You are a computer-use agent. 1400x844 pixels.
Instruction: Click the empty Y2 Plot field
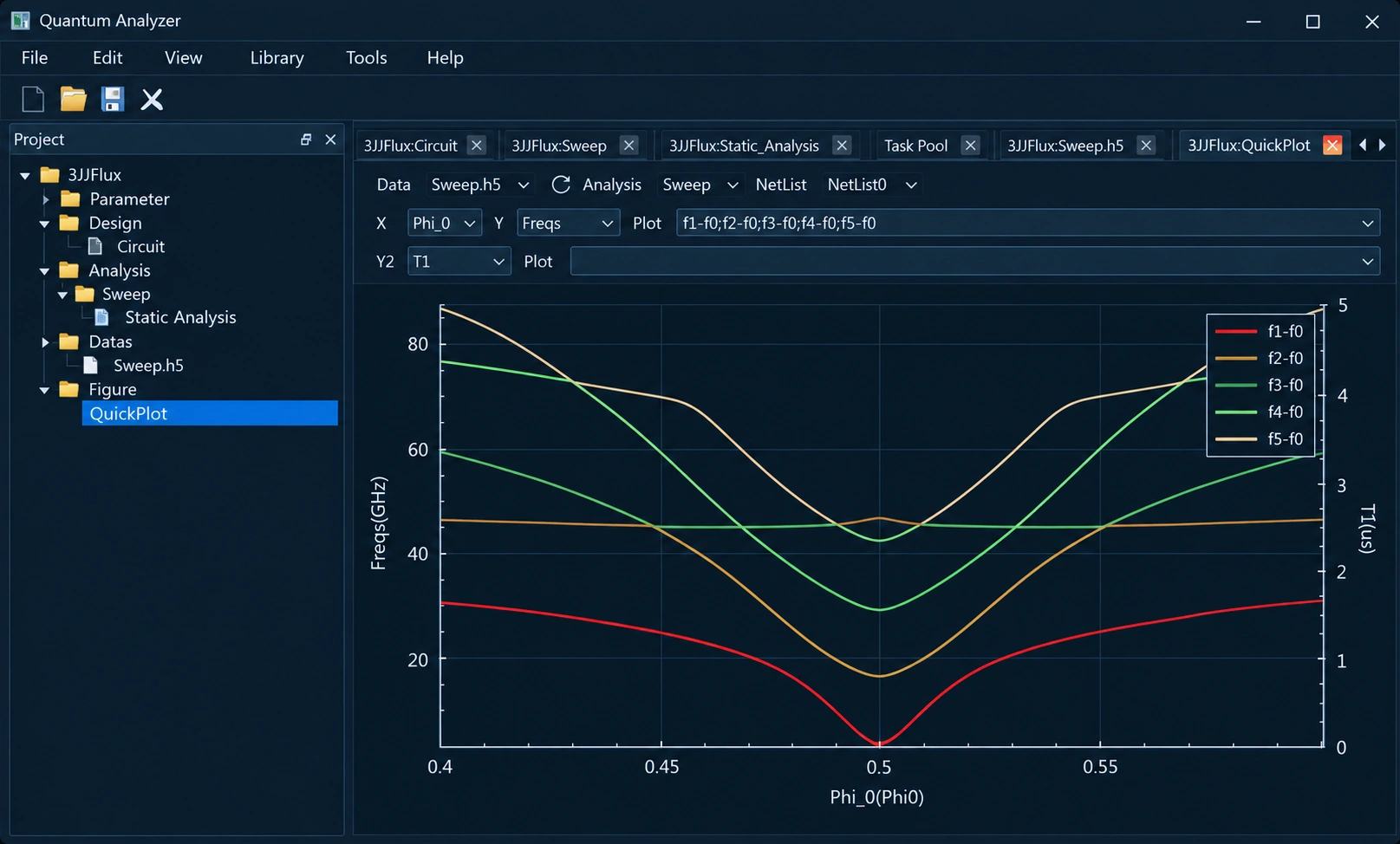974,261
